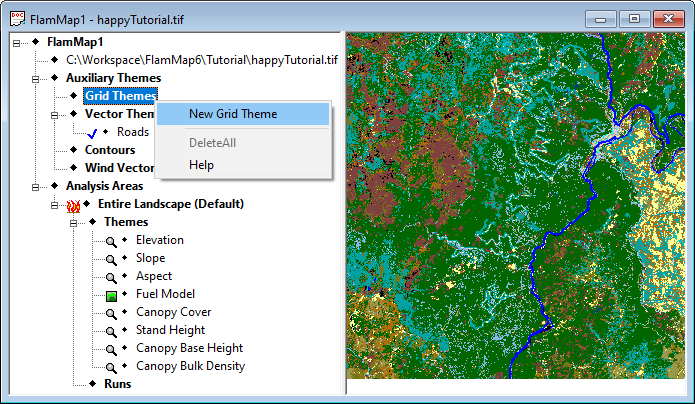Select the Analysis Areas tree item
The width and height of the screenshot is (695, 404).
(105, 186)
